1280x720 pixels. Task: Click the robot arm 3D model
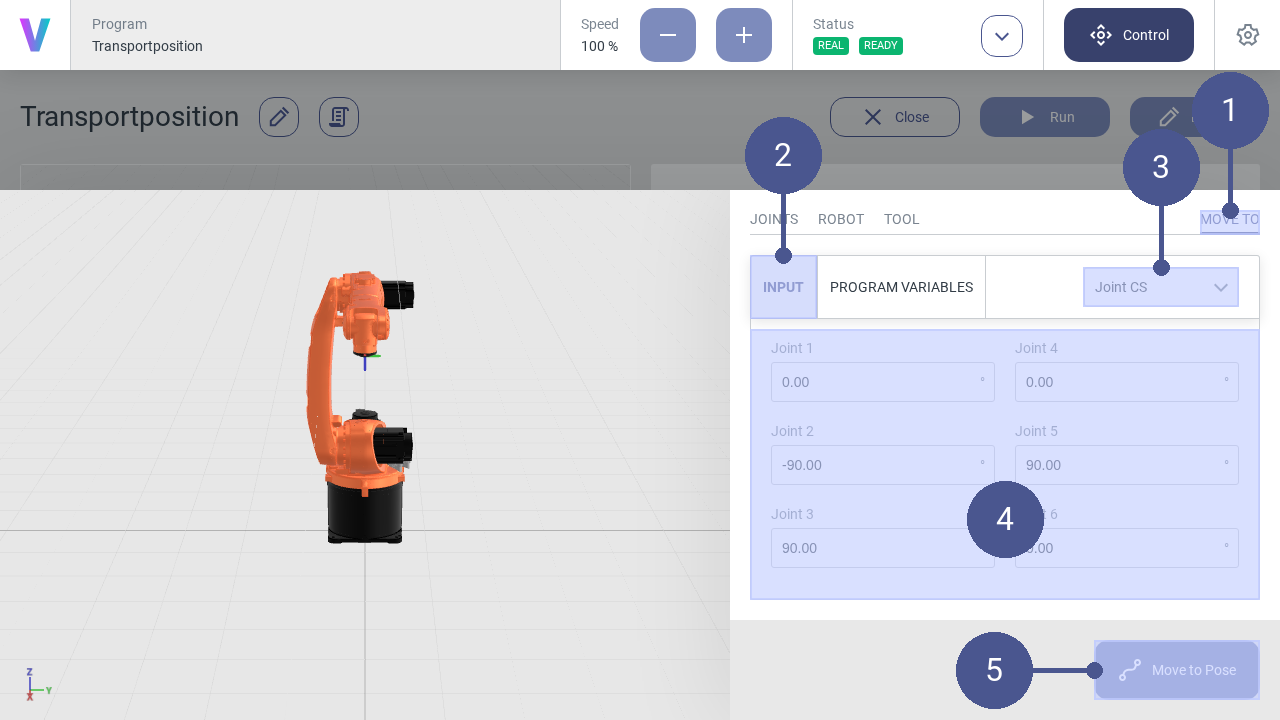point(360,410)
